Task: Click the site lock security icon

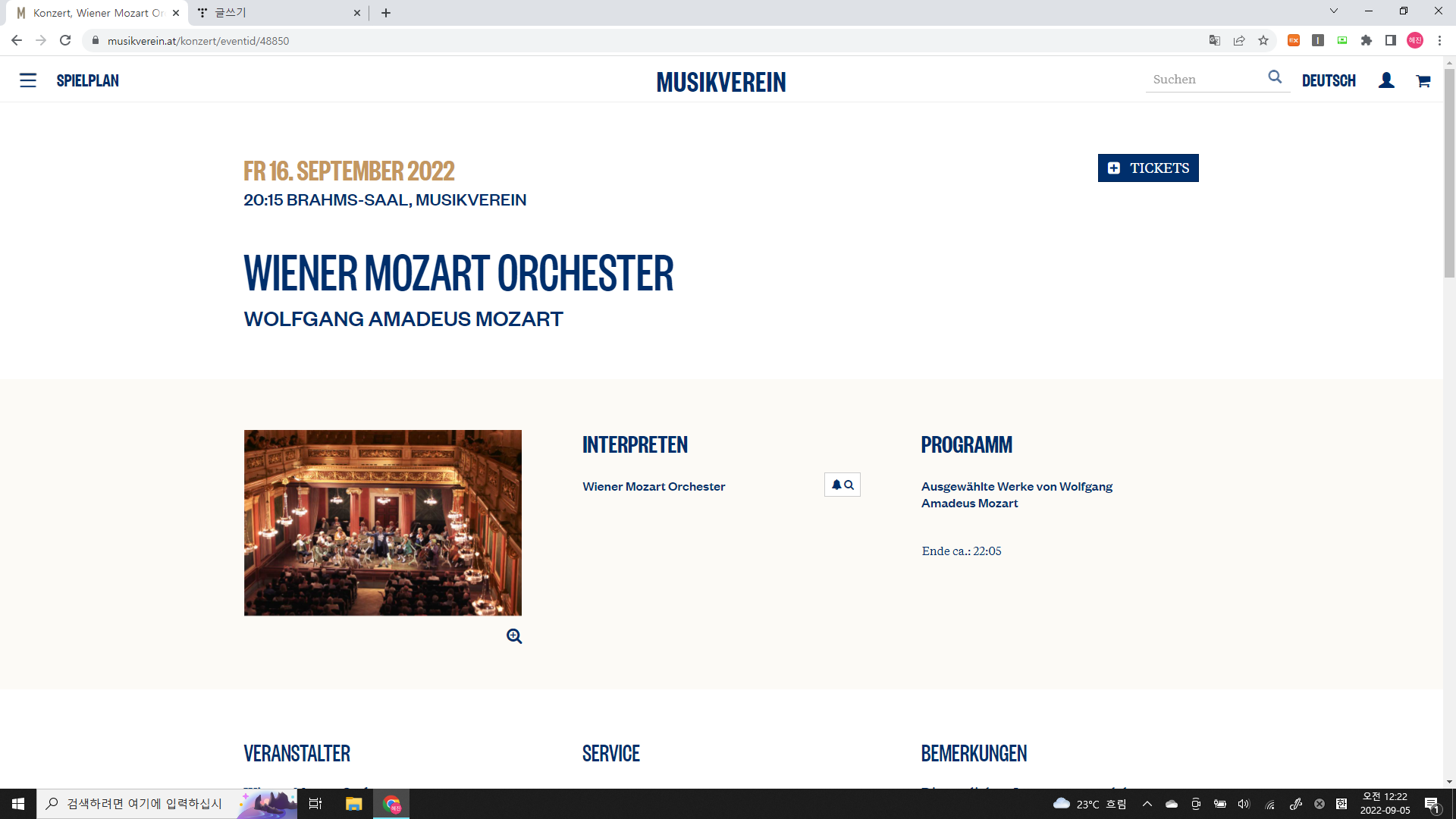Action: click(x=96, y=41)
